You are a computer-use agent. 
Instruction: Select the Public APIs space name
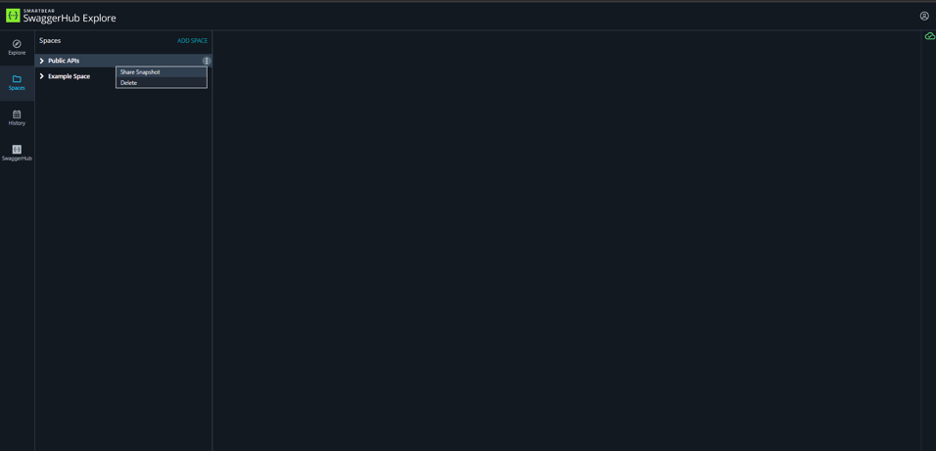(63, 61)
